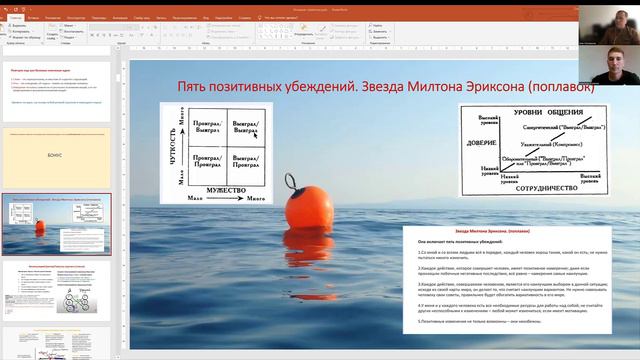Toggle Italic formatting in Font group
The width and height of the screenshot is (640, 360).
click(98, 35)
